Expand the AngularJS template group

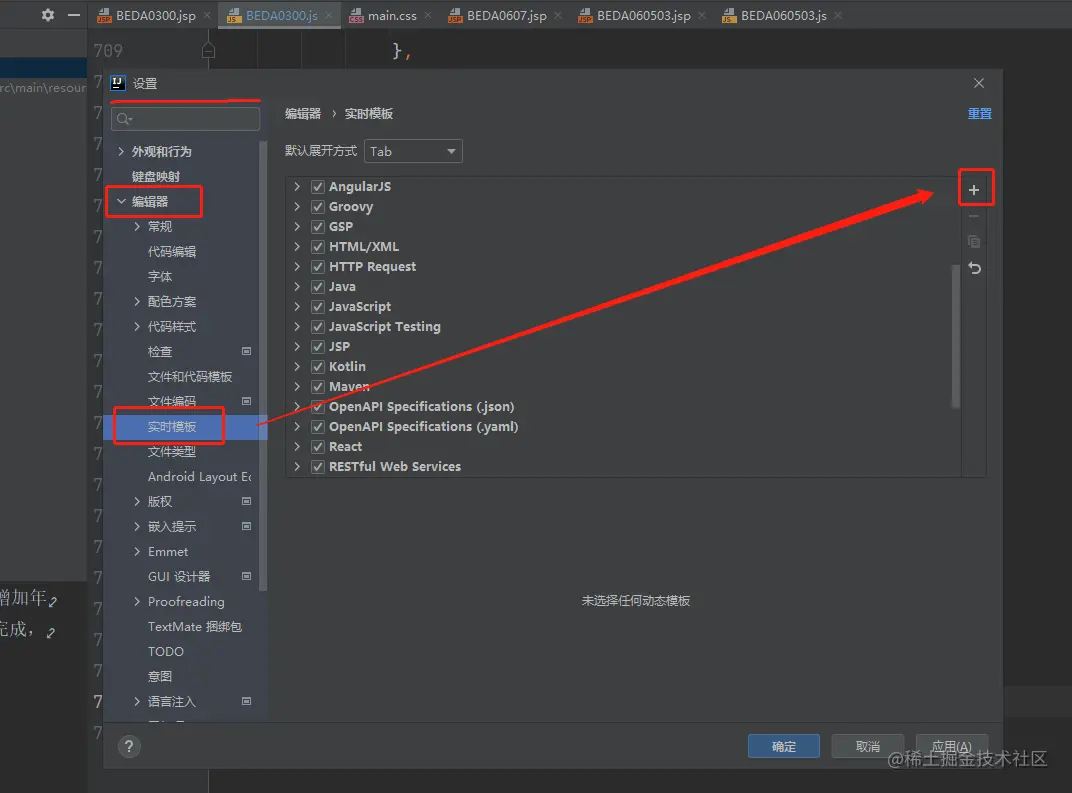297,187
